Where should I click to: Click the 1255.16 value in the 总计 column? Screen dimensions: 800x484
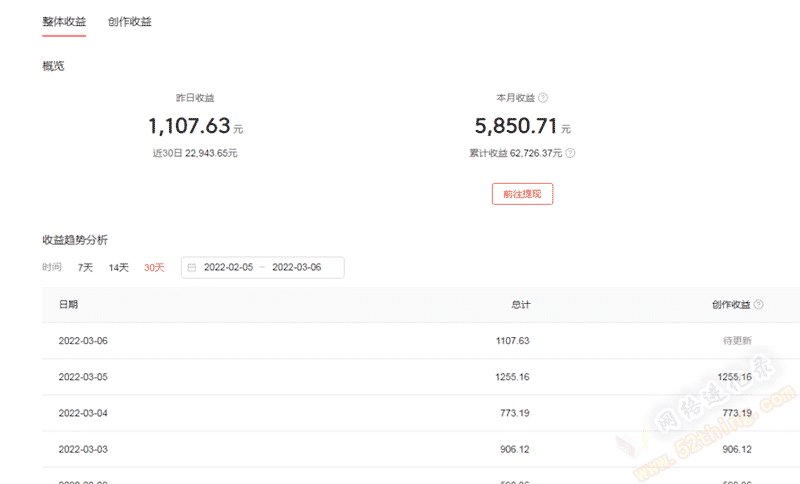(512, 377)
